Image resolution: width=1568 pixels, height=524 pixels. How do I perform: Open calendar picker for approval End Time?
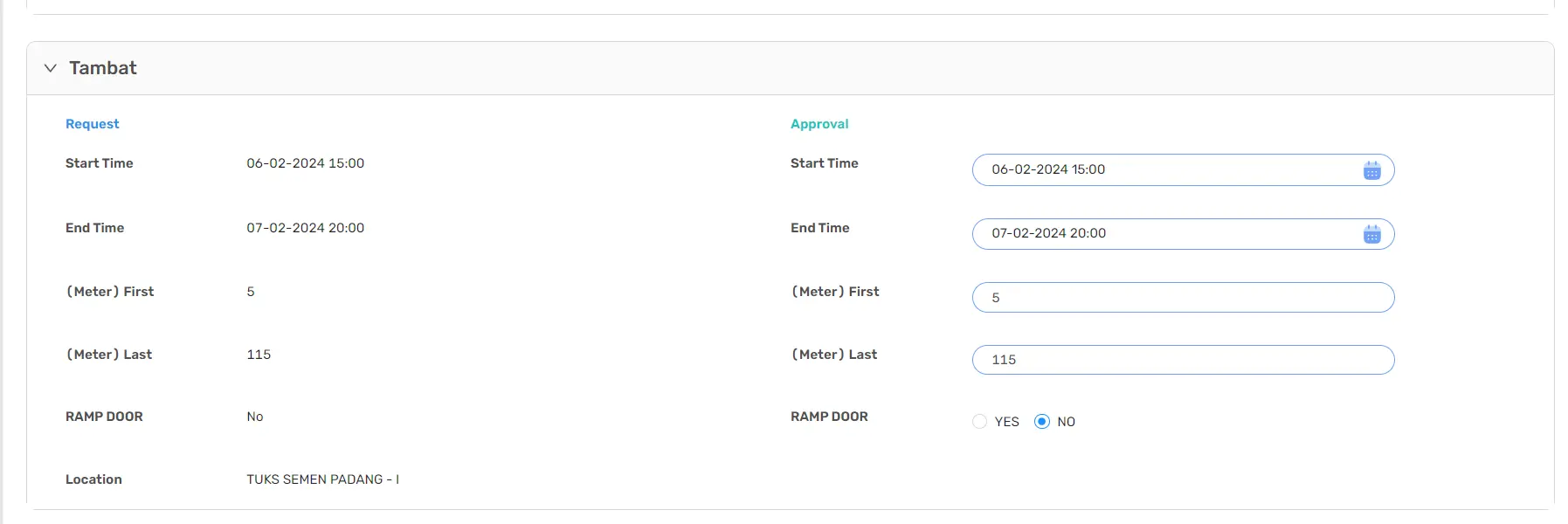(1371, 234)
